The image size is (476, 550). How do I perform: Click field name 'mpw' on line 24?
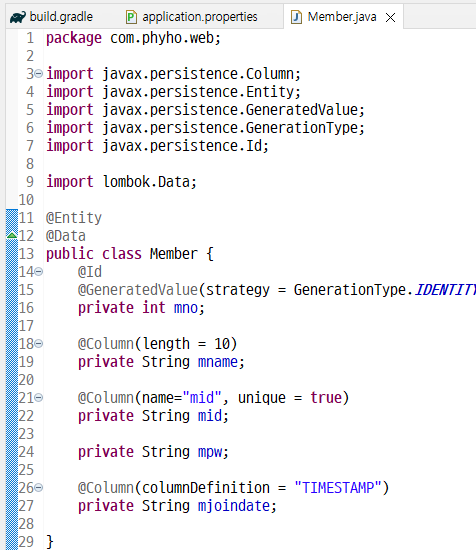210,452
